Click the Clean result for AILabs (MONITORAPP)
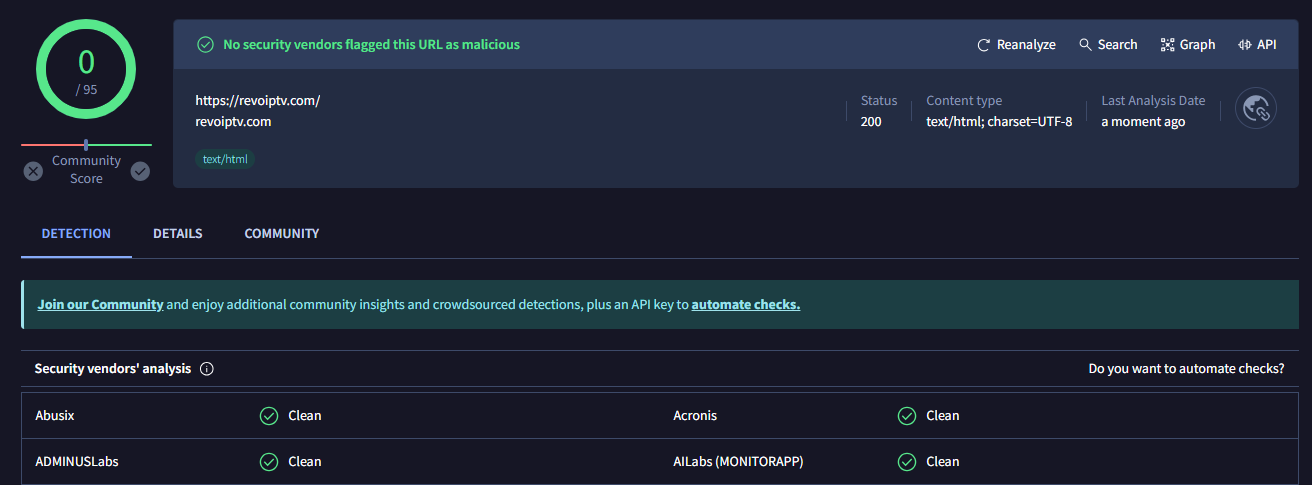The height and width of the screenshot is (485, 1312). point(943,462)
